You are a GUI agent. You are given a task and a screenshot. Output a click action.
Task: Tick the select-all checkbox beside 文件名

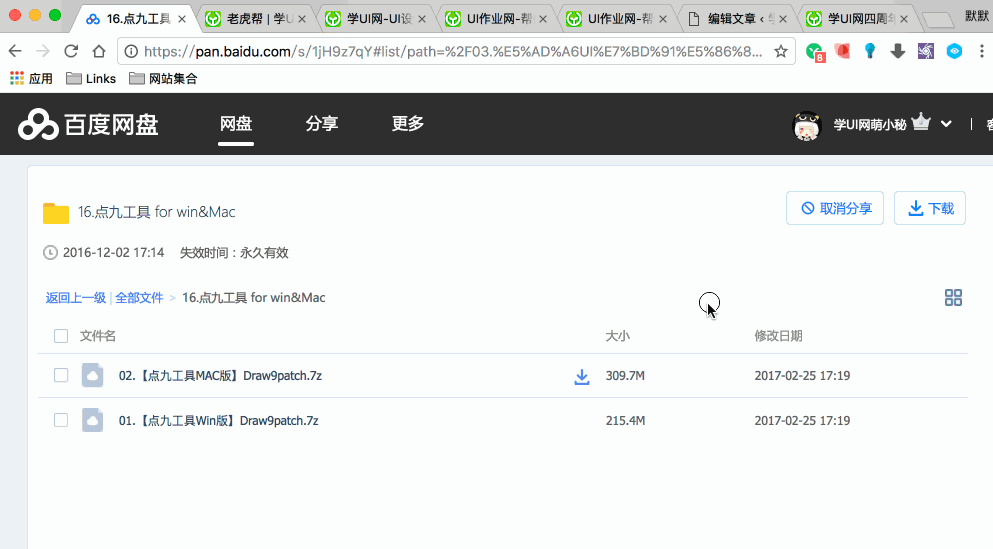[x=61, y=336]
